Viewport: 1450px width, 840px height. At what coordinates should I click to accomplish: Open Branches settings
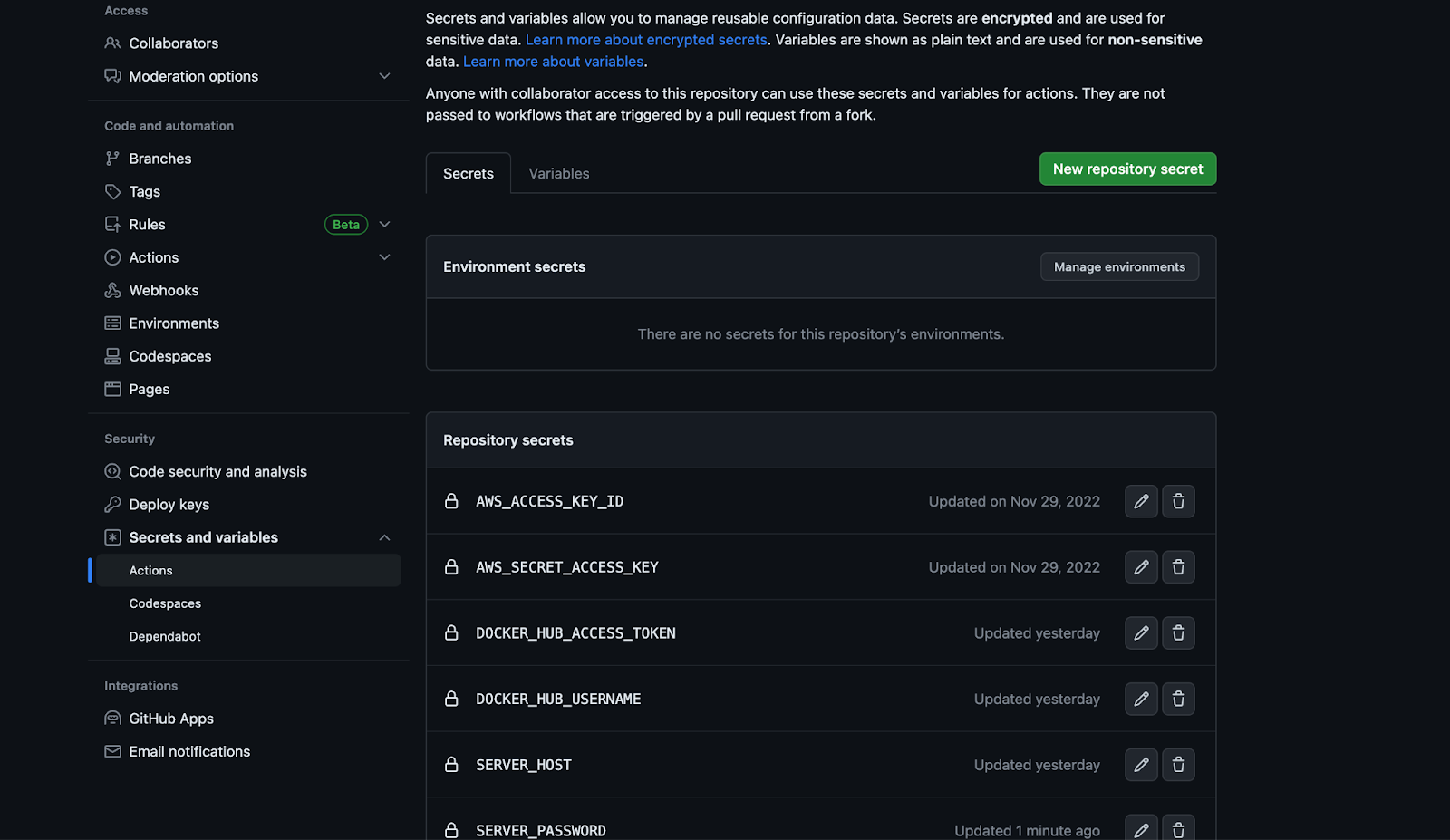(159, 158)
